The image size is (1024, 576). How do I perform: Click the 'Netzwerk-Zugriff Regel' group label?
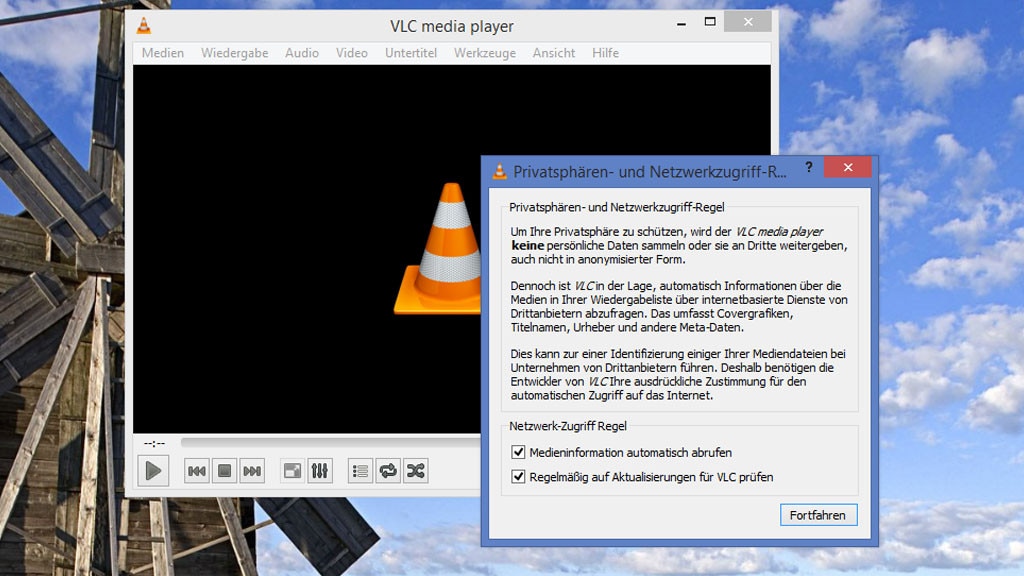[x=568, y=426]
